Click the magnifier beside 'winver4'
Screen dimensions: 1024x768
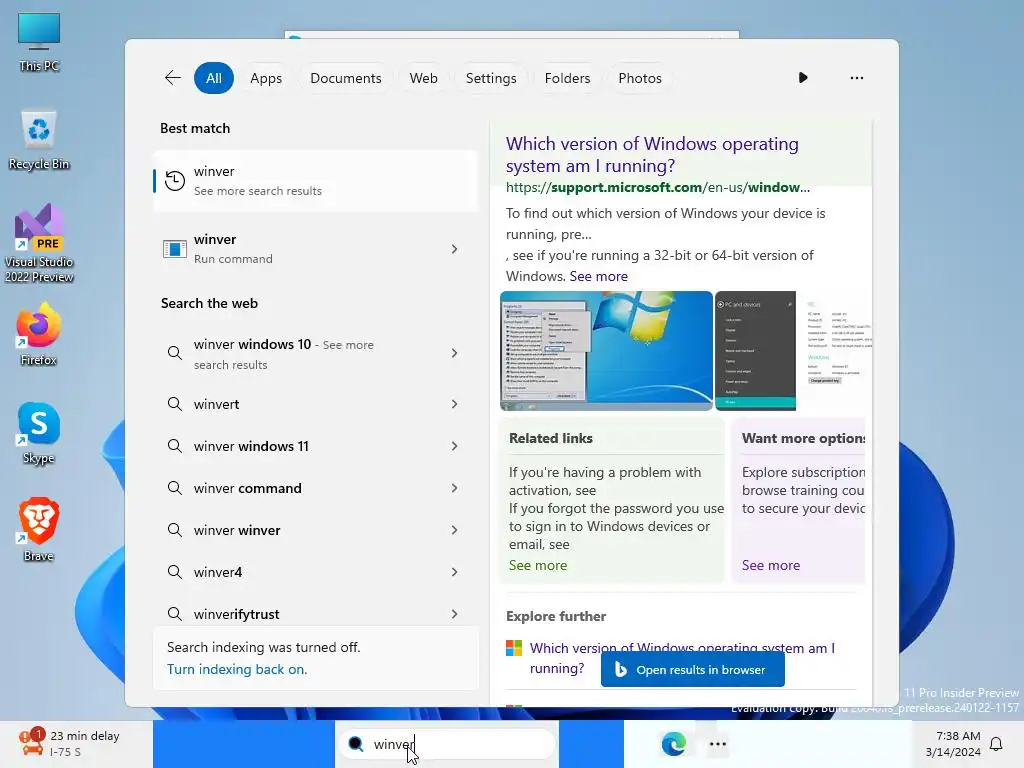[x=174, y=572]
